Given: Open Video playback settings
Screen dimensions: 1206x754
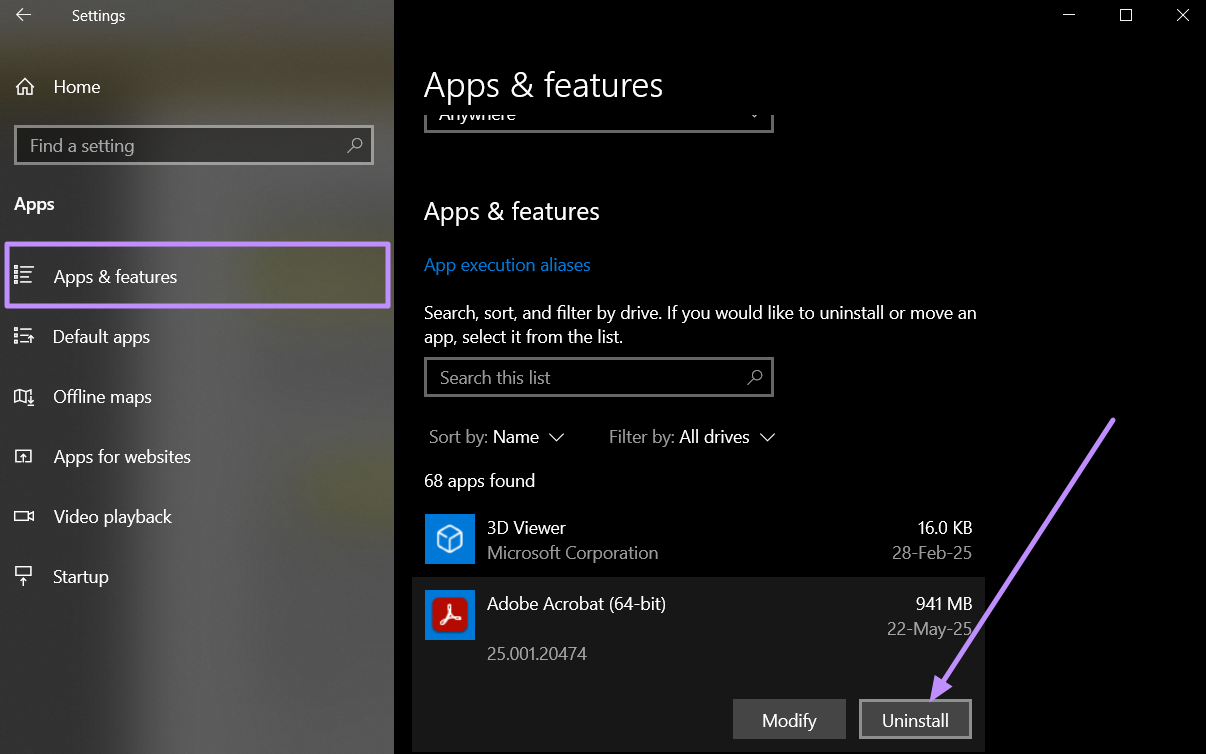Looking at the screenshot, I should tap(197, 517).
